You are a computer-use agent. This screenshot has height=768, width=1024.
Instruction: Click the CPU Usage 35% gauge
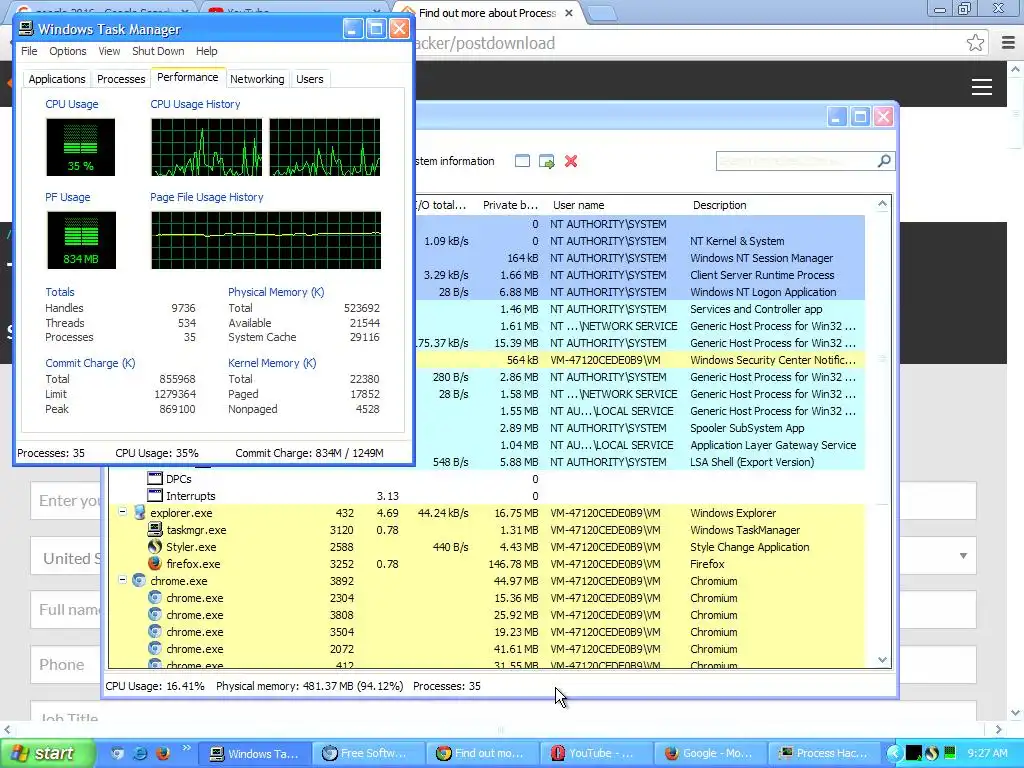coord(80,147)
